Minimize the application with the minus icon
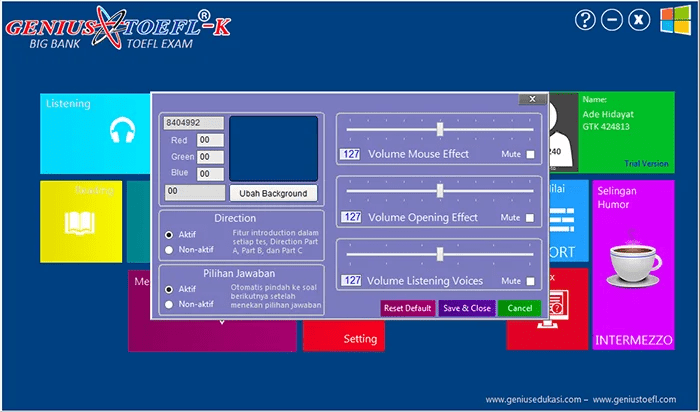Image resolution: width=700 pixels, height=412 pixels. pos(612,20)
